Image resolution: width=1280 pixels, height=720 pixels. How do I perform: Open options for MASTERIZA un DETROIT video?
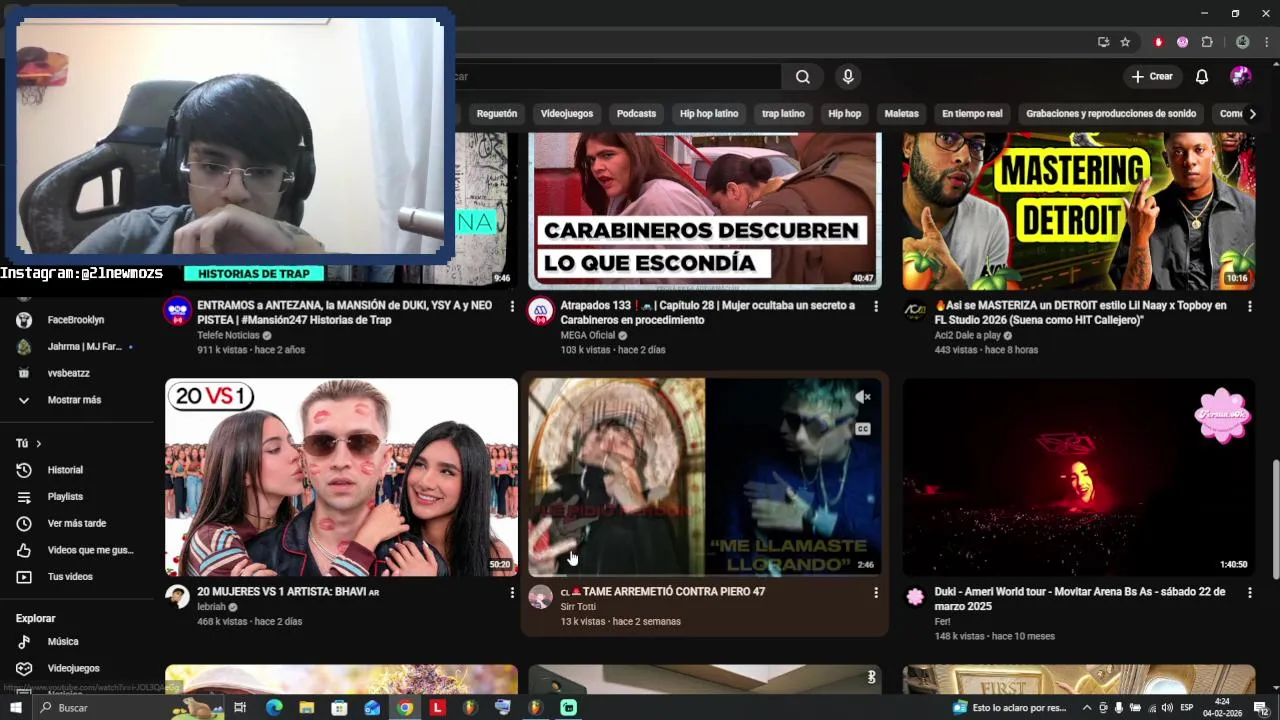(x=1249, y=306)
